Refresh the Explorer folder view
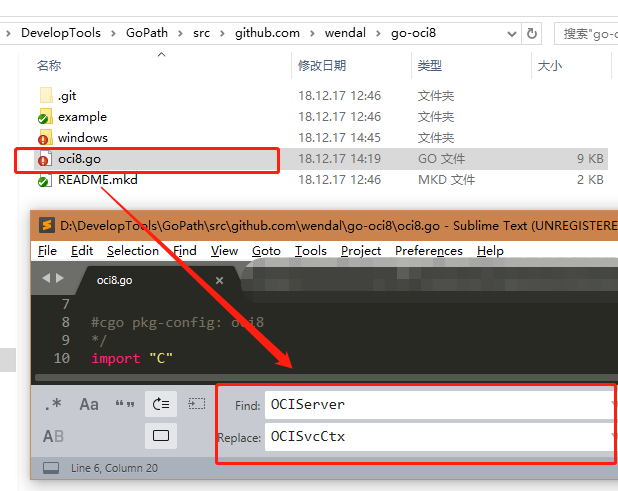618x491 pixels. pos(532,33)
